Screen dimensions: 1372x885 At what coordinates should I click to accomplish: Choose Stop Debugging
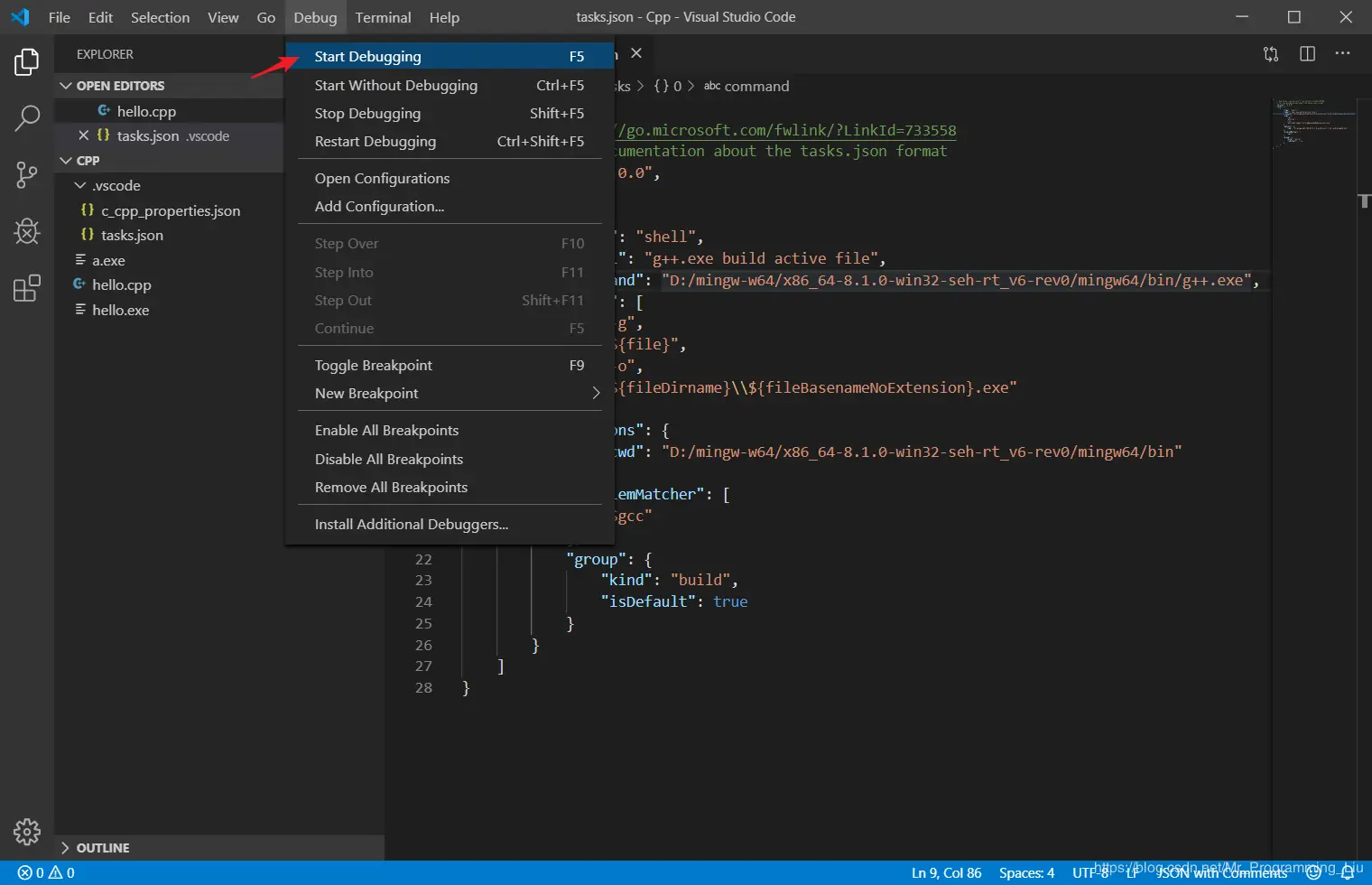point(450,113)
